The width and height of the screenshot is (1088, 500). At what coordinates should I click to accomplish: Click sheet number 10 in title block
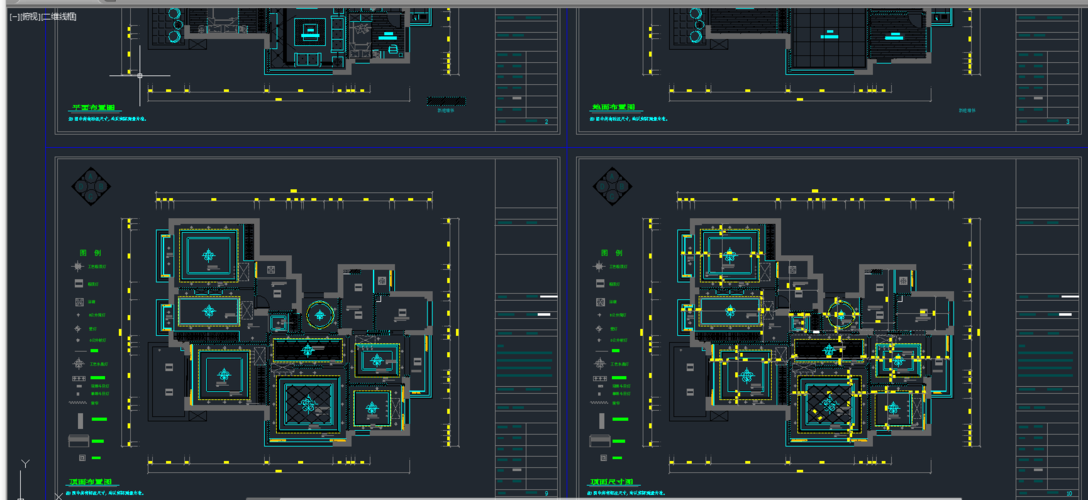tap(1068, 492)
